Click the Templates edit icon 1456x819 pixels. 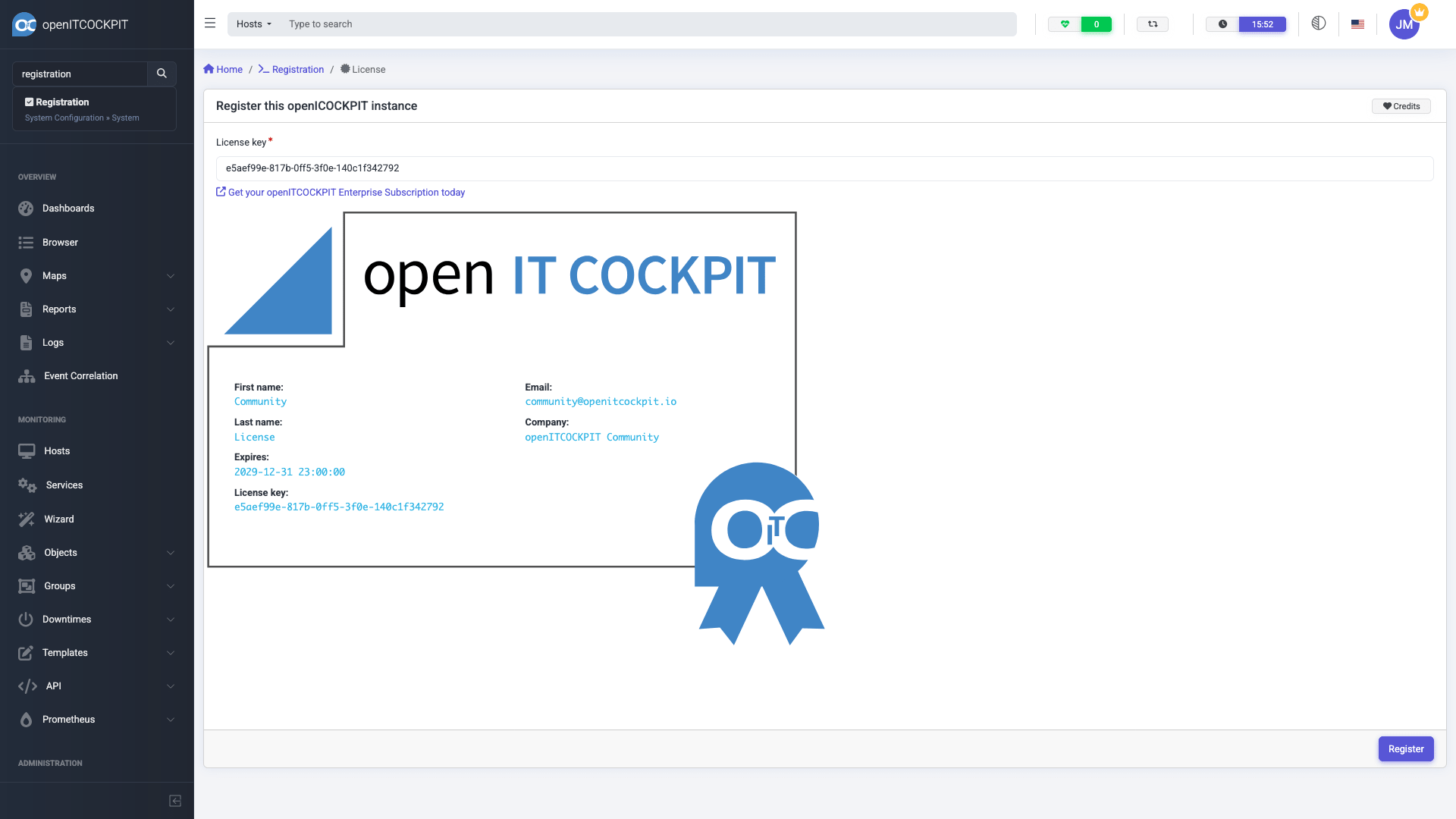click(x=26, y=653)
